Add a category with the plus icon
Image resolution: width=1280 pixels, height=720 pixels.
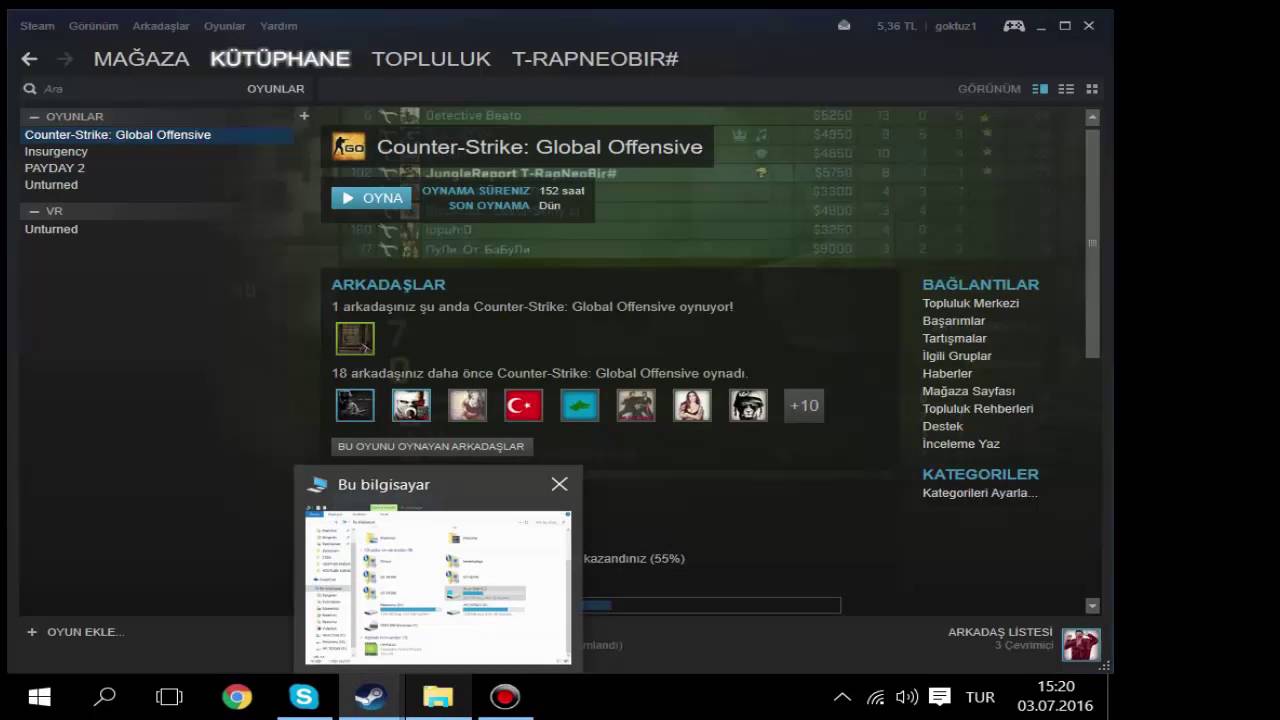304,116
